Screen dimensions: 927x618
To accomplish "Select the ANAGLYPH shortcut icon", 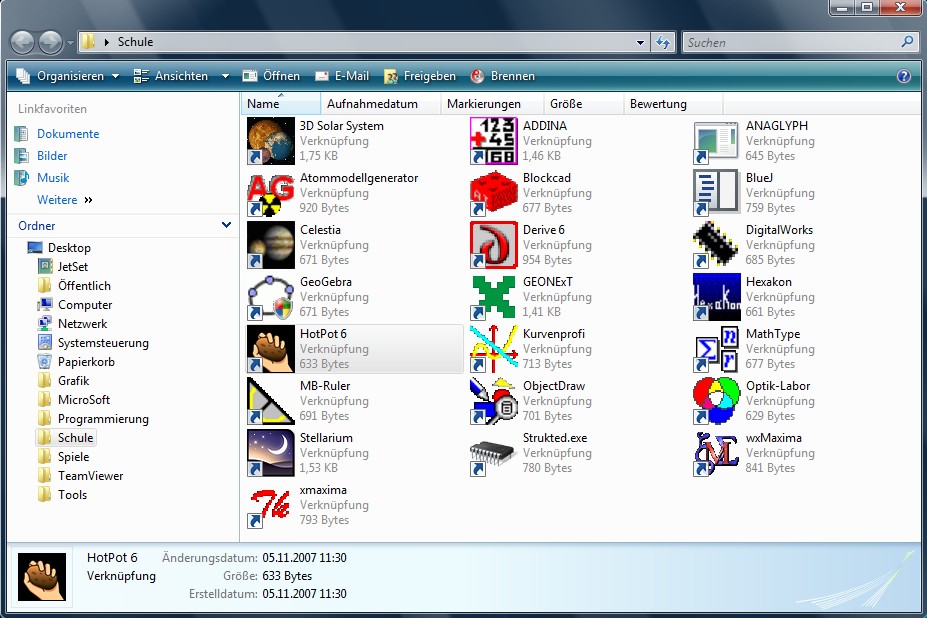I will pos(717,141).
